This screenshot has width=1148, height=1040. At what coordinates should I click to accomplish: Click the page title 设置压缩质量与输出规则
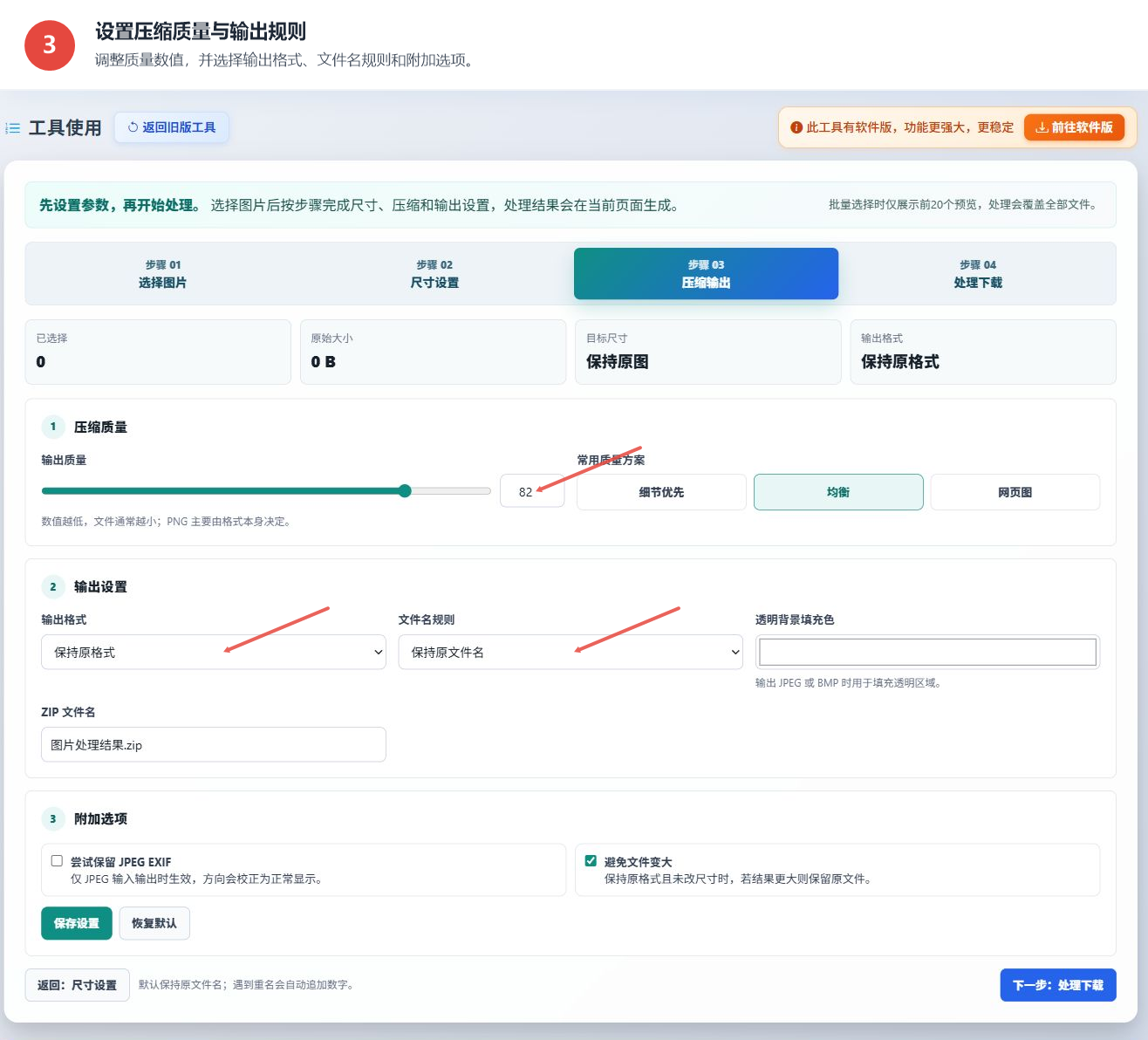[201, 31]
